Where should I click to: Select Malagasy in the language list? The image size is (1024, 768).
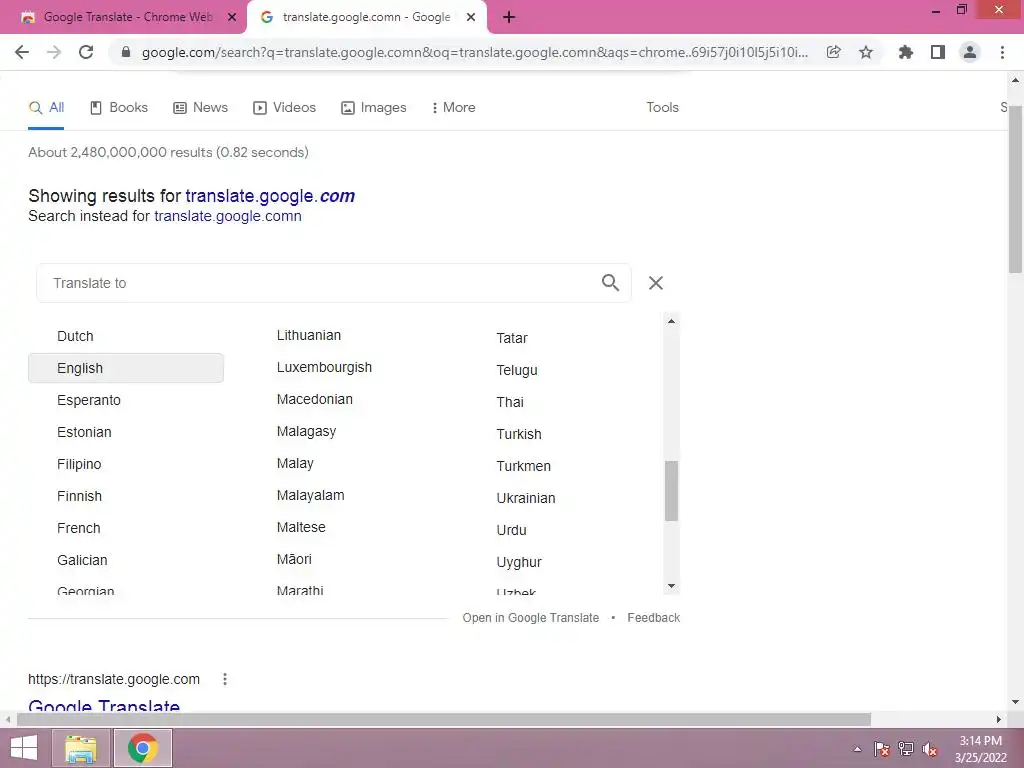coord(306,432)
